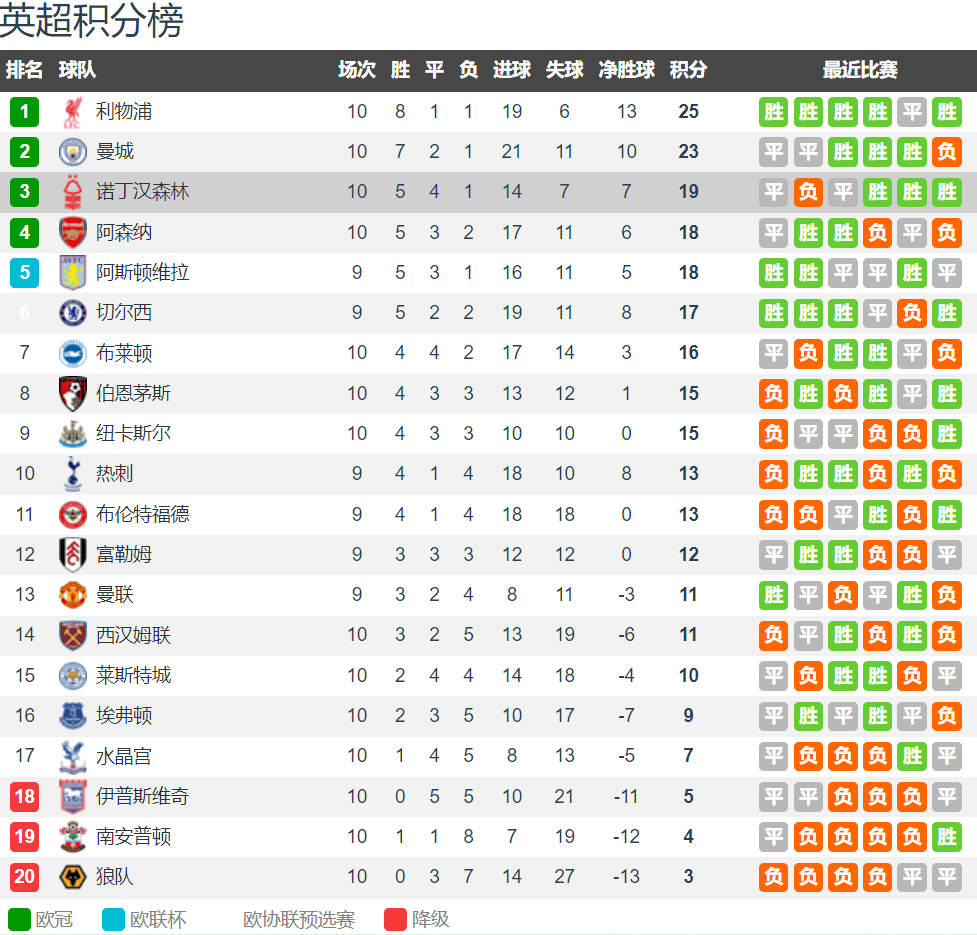The height and width of the screenshot is (935, 977).
Task: Click green 欧冠 legend color swatch
Action: pos(19,919)
